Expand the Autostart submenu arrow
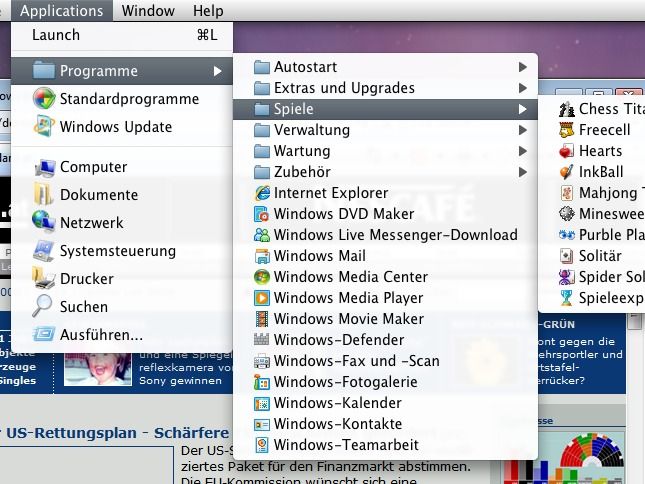The height and width of the screenshot is (484, 645). [523, 67]
